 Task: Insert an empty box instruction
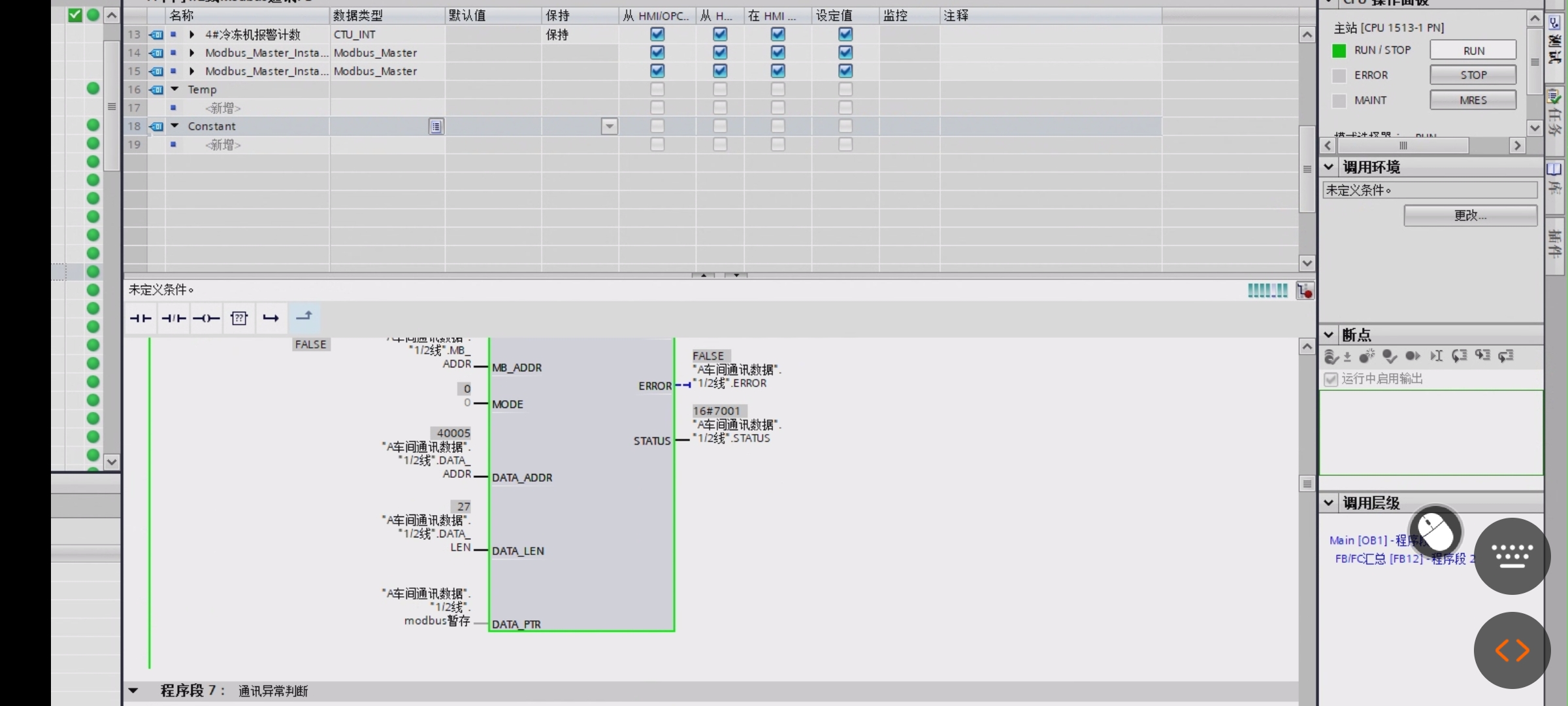pos(239,318)
